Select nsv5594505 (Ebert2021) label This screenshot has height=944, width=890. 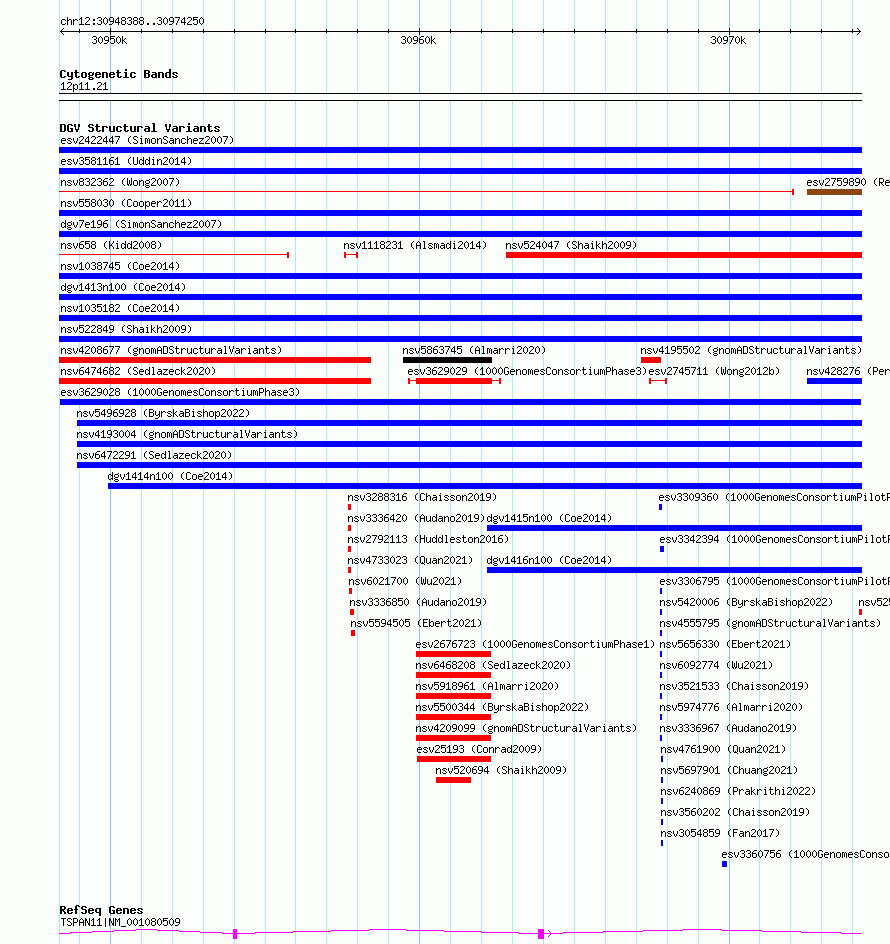[416, 624]
